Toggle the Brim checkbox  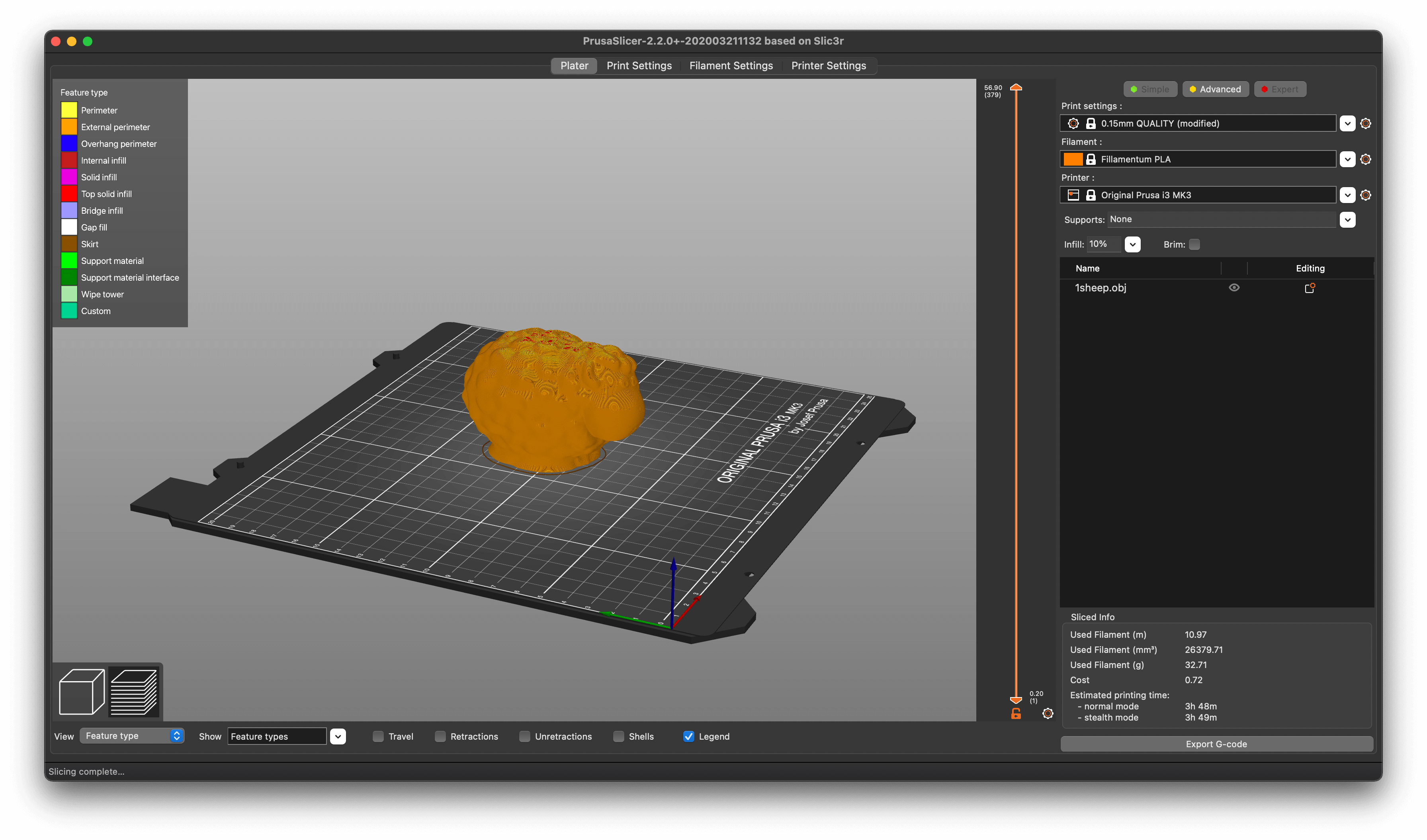(1194, 244)
